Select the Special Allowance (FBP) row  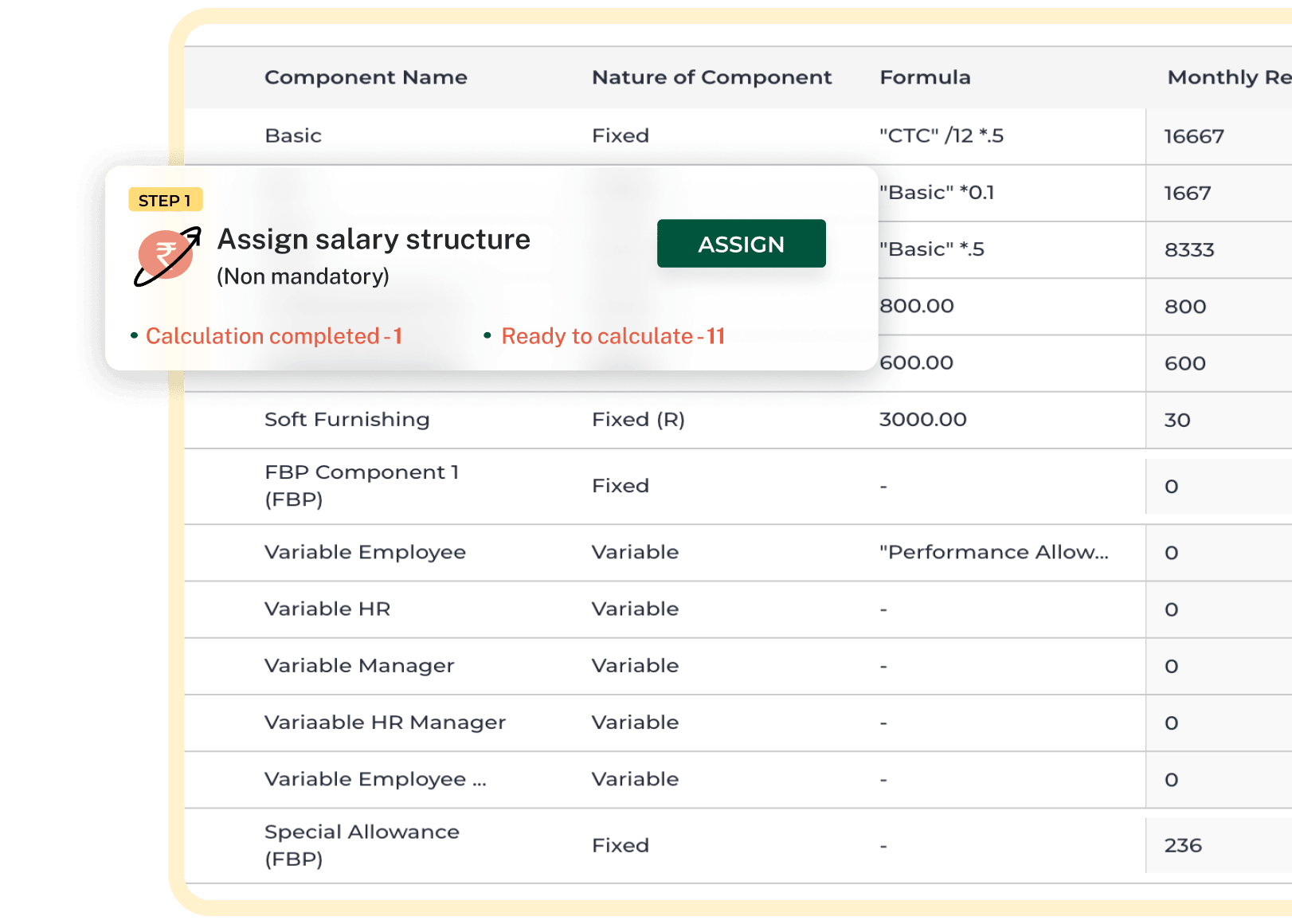point(362,845)
